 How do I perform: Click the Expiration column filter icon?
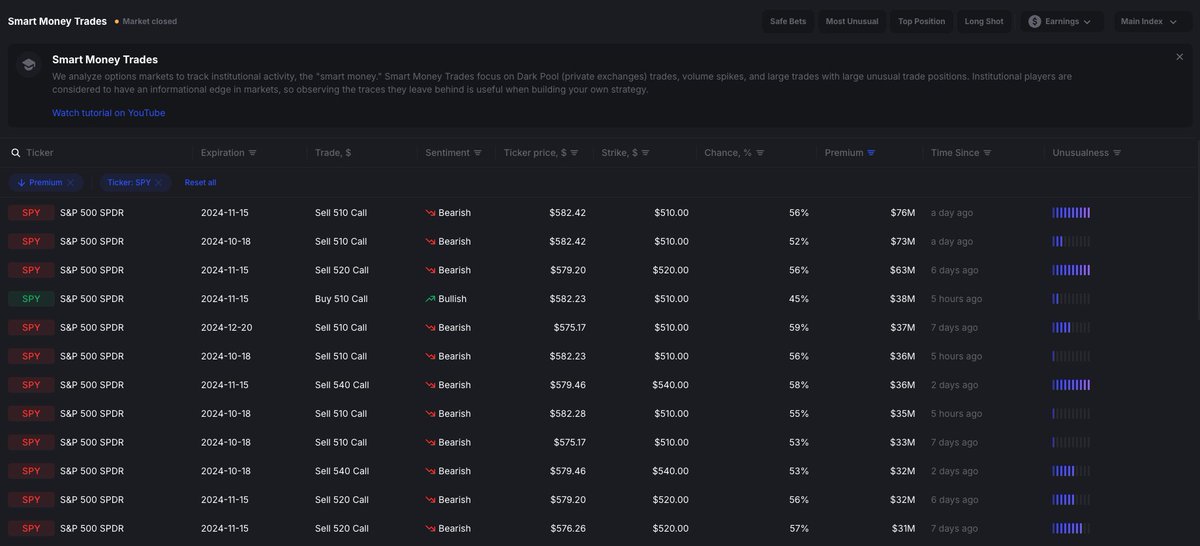point(253,153)
